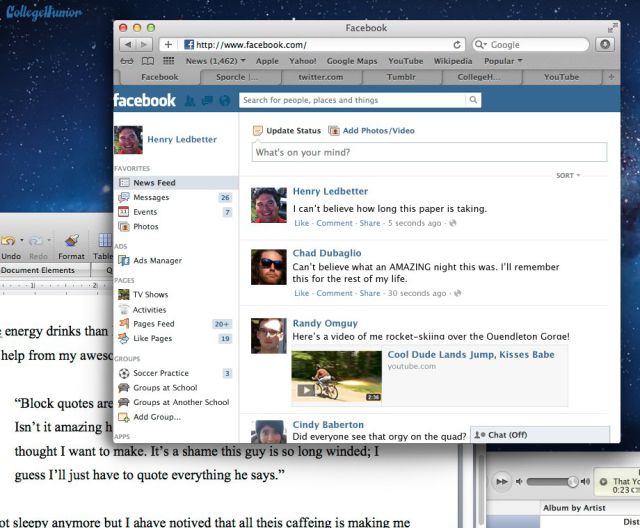Play the rocket-skiing video thumbnail

pos(336,376)
